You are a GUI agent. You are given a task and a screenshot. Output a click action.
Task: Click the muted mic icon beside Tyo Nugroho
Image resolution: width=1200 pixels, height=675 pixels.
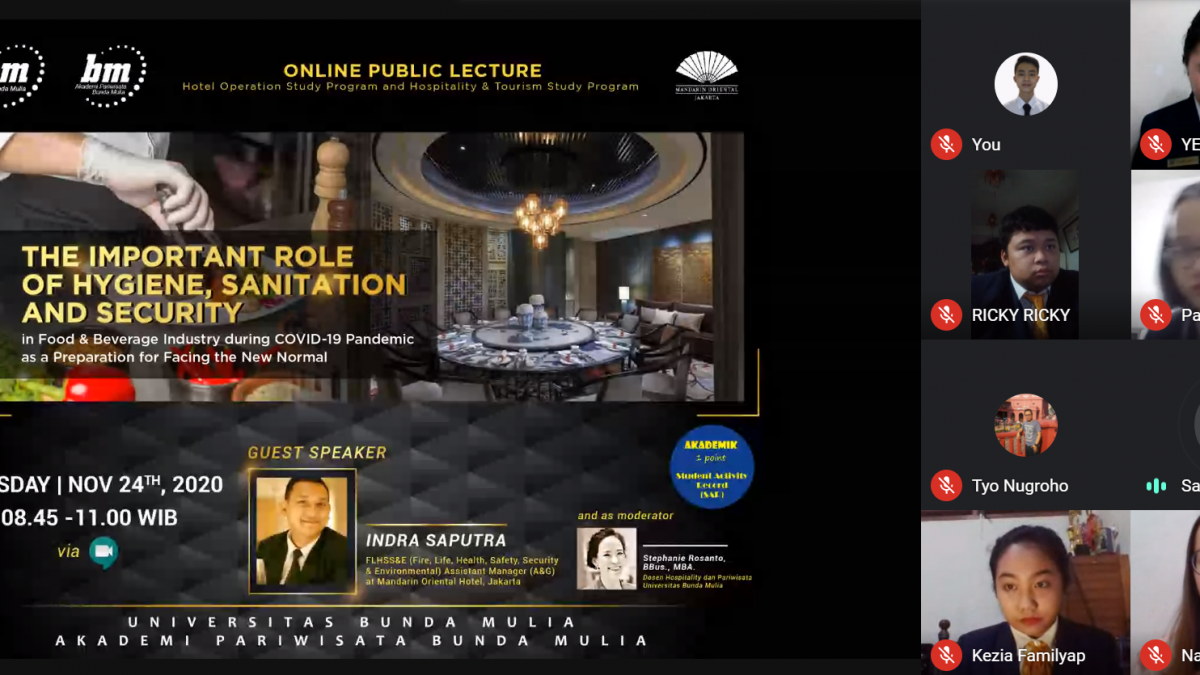pos(946,486)
